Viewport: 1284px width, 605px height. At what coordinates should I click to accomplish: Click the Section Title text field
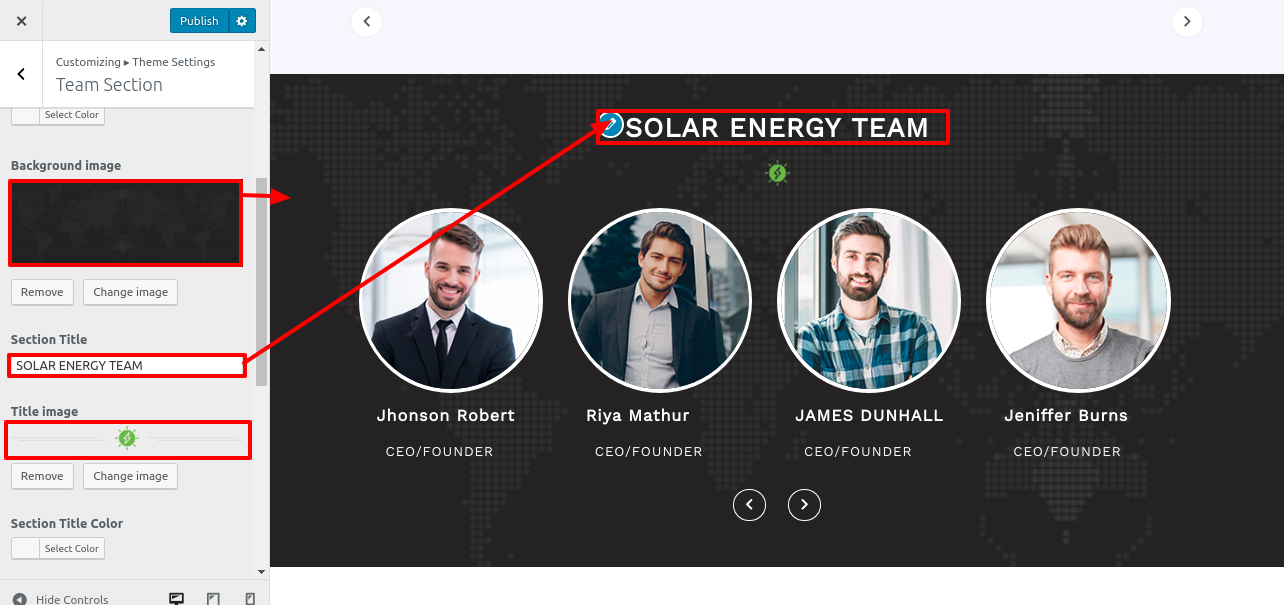pos(126,365)
